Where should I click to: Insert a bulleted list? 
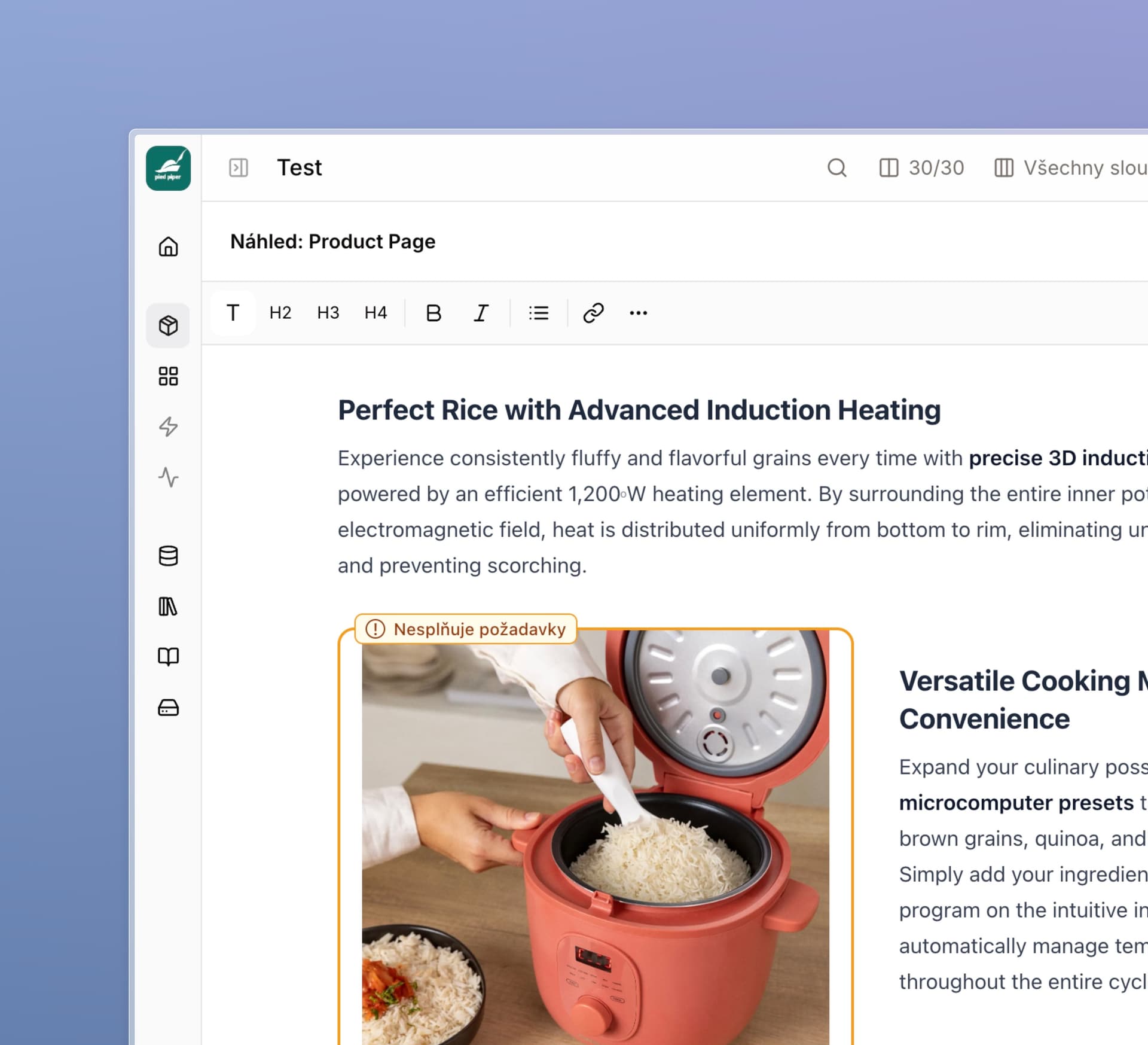tap(539, 313)
